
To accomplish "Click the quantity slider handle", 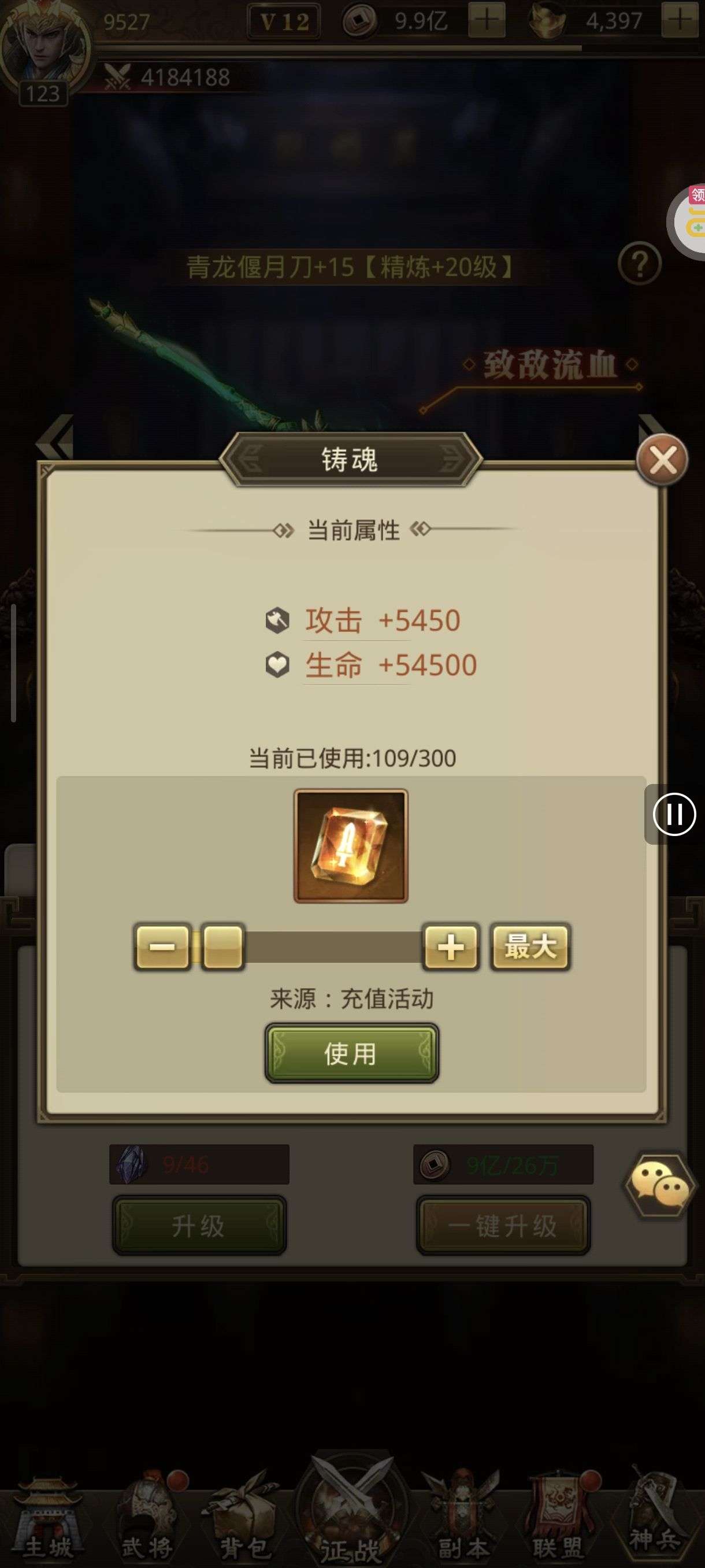I will [222, 947].
